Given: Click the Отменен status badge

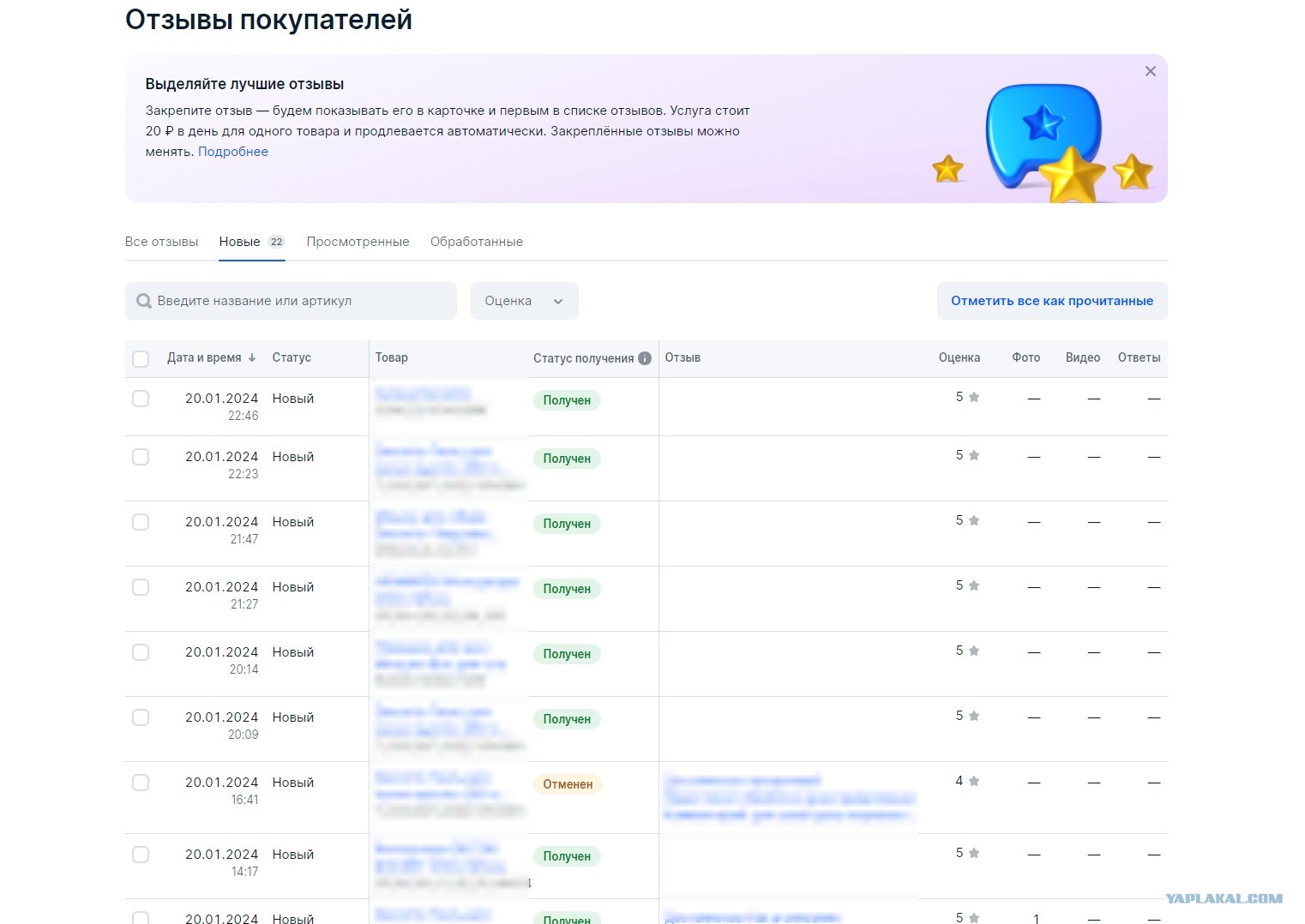Looking at the screenshot, I should click(568, 784).
